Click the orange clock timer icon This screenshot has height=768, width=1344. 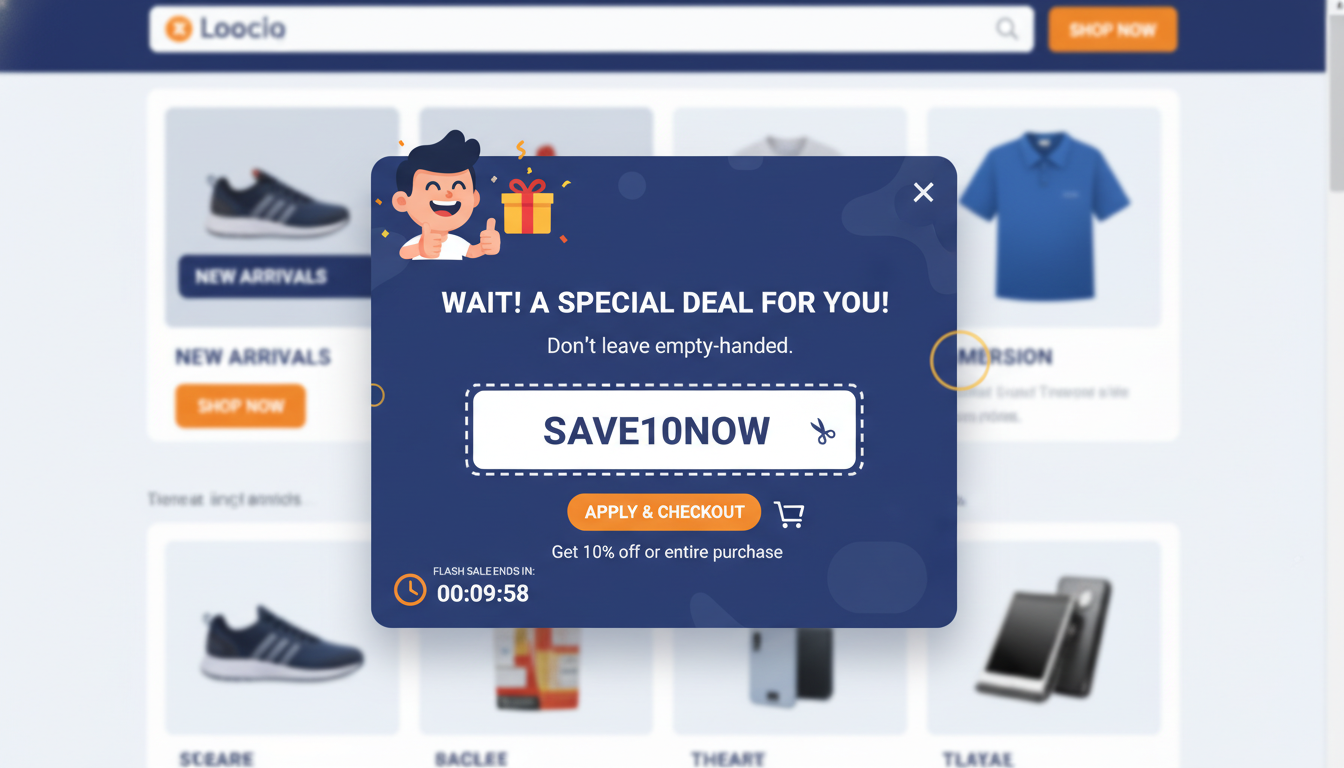pyautogui.click(x=410, y=589)
